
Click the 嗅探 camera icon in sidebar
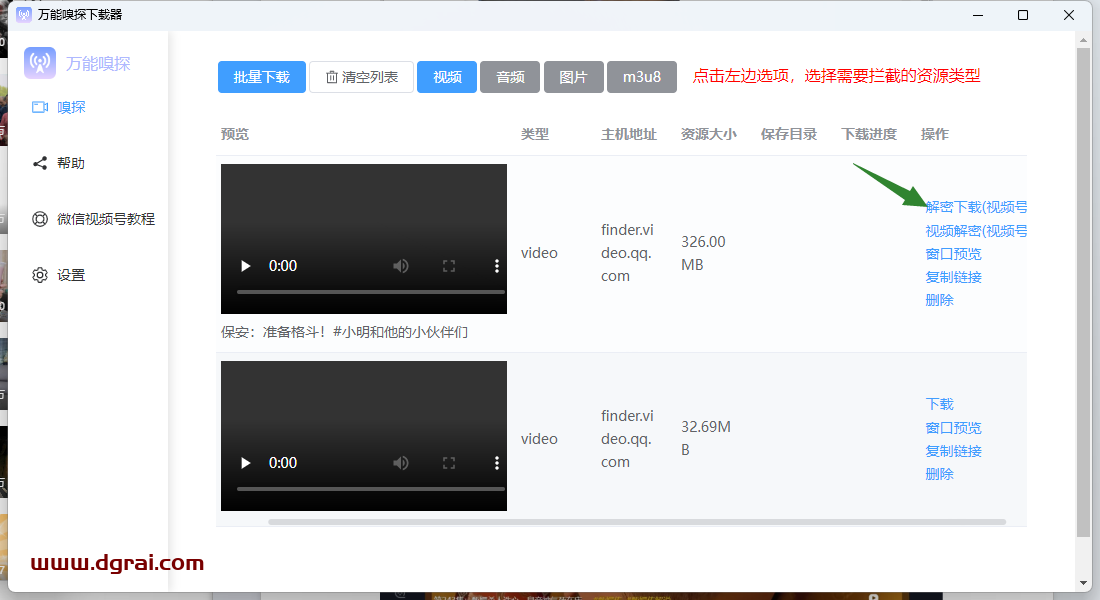tap(40, 107)
